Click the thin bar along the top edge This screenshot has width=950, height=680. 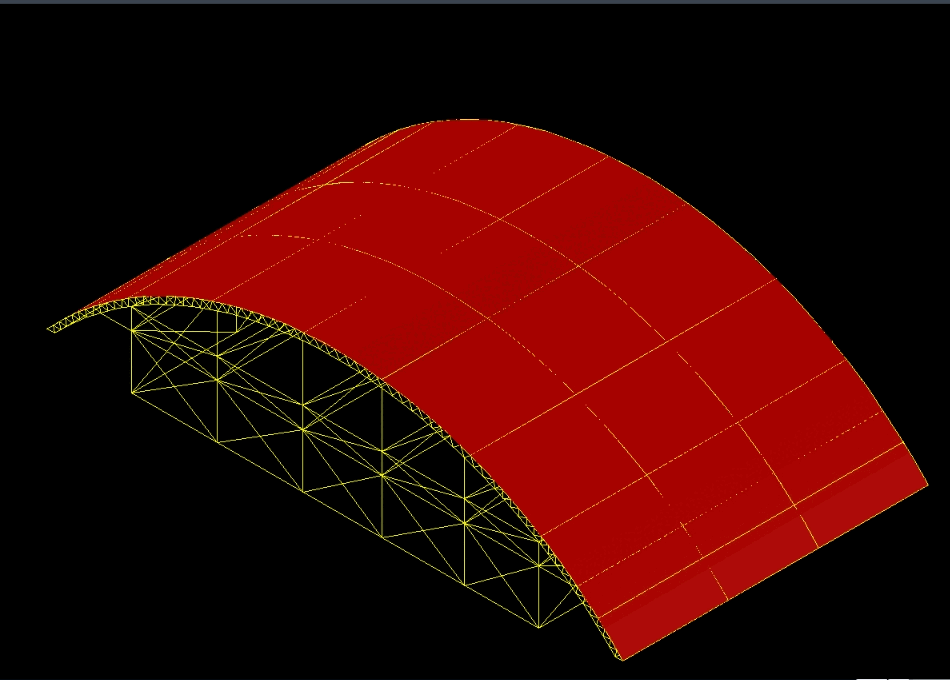[x=475, y=4]
